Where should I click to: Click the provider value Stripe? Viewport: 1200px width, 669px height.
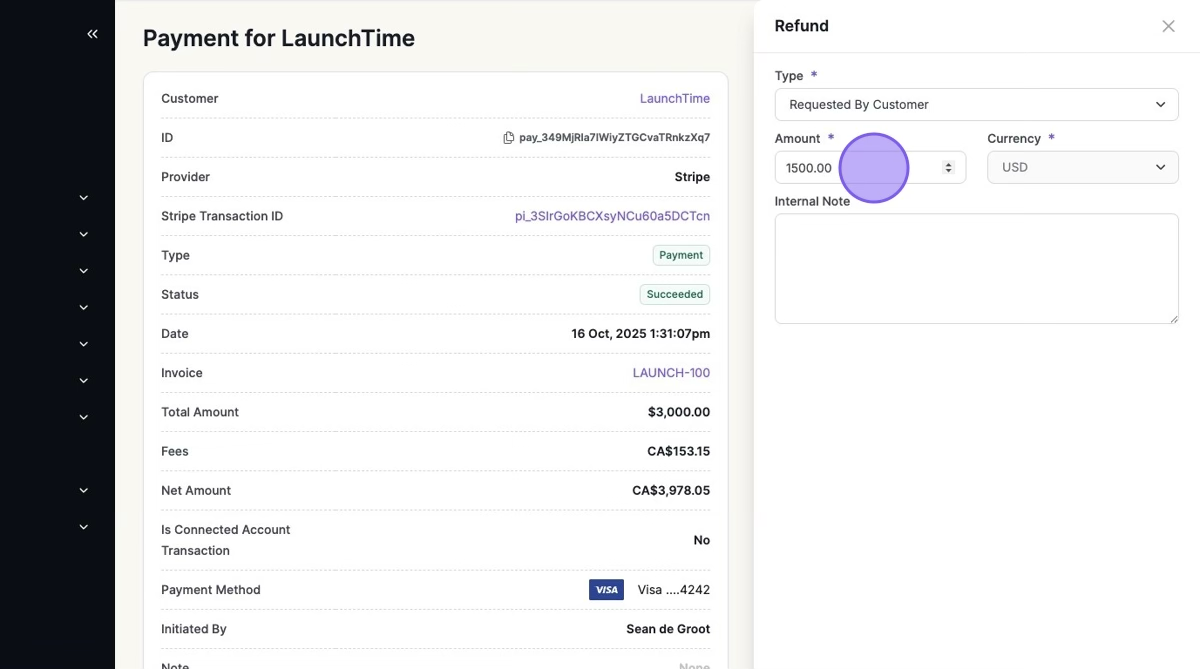(x=692, y=177)
